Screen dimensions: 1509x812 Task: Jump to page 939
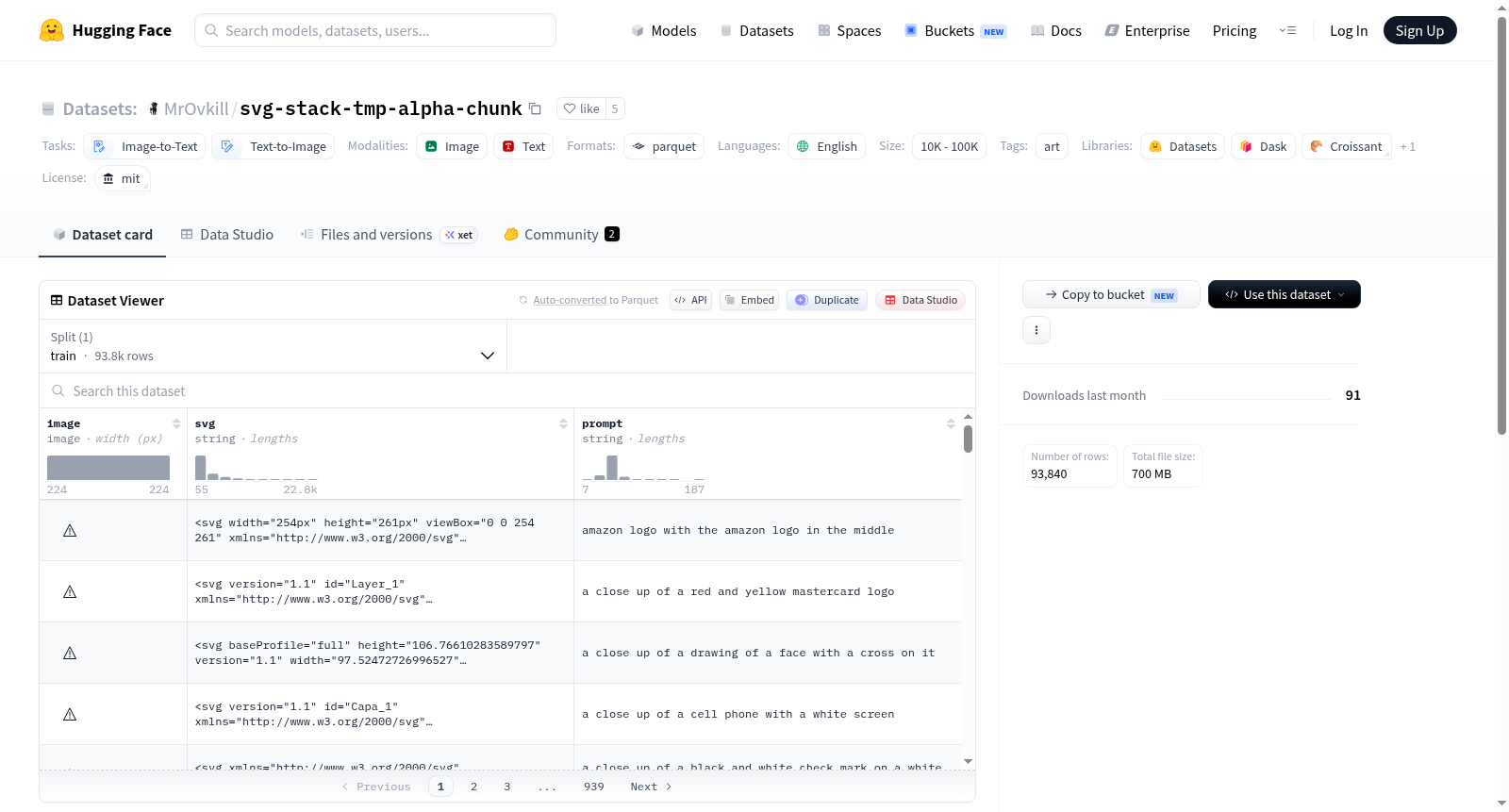[594, 787]
